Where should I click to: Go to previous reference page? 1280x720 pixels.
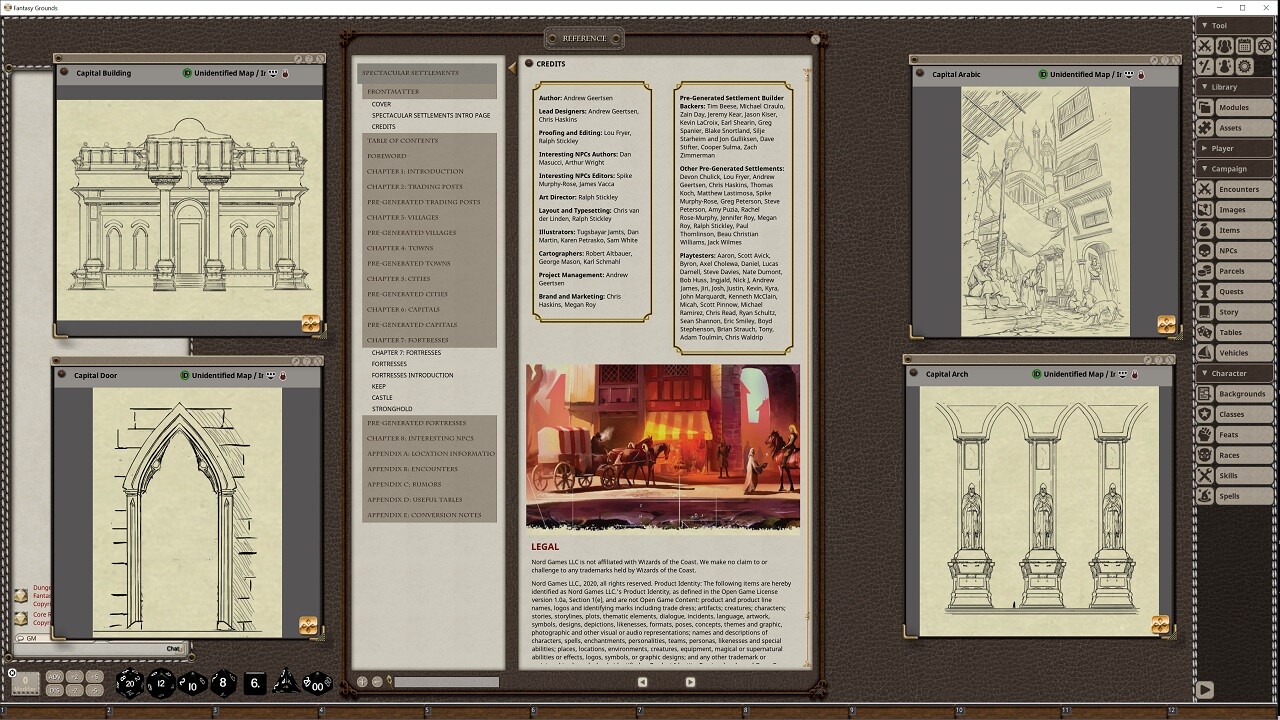click(x=642, y=682)
